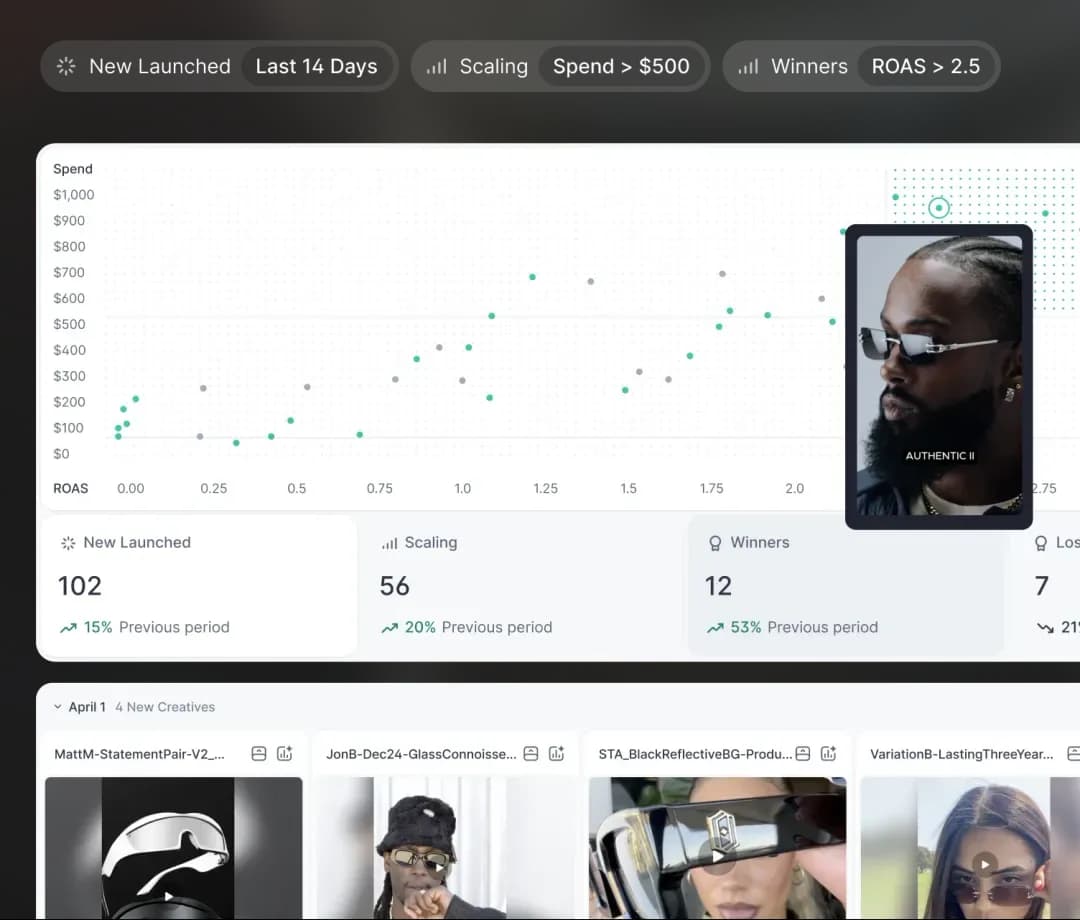Click the archive icon for MattM-StatementPair-V2
1080x920 pixels.
pos(259,753)
